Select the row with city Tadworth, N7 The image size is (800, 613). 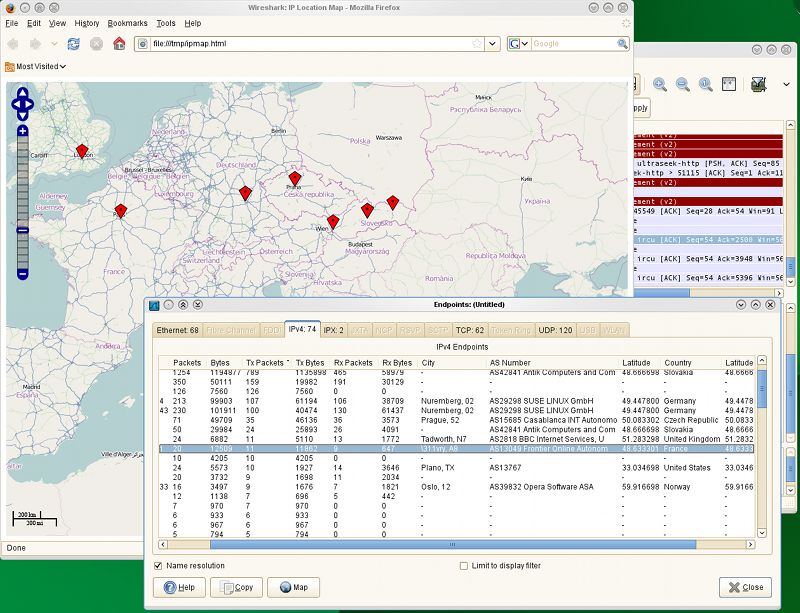coord(457,439)
